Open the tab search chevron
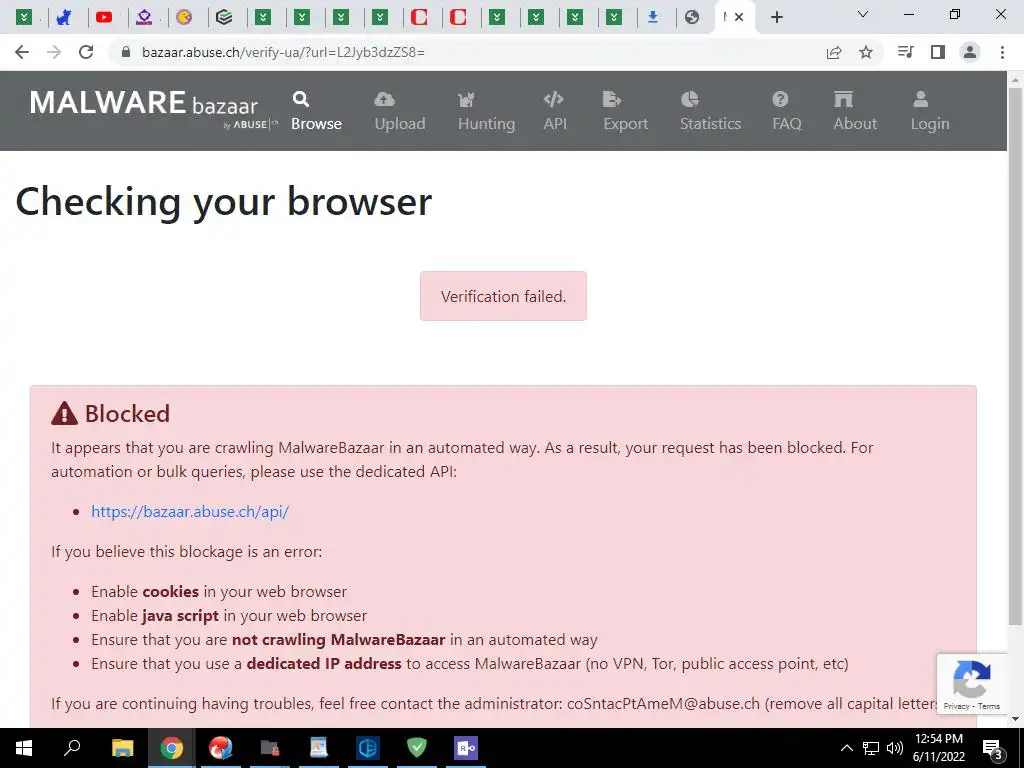This screenshot has height=768, width=1024. tap(863, 14)
